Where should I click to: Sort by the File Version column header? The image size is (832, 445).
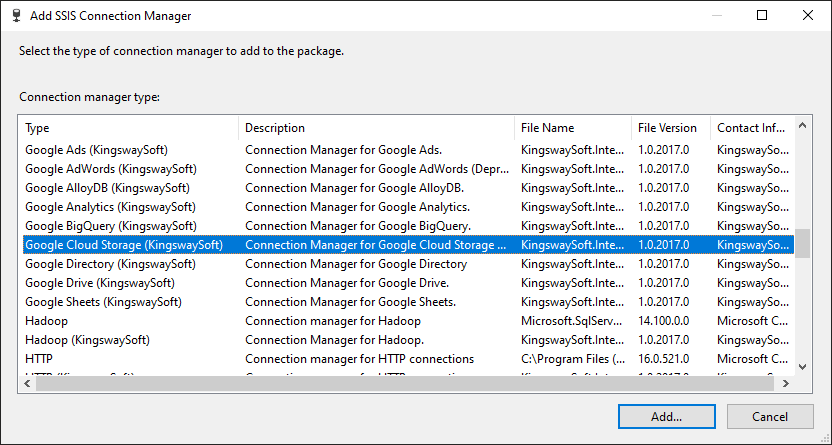tap(671, 128)
